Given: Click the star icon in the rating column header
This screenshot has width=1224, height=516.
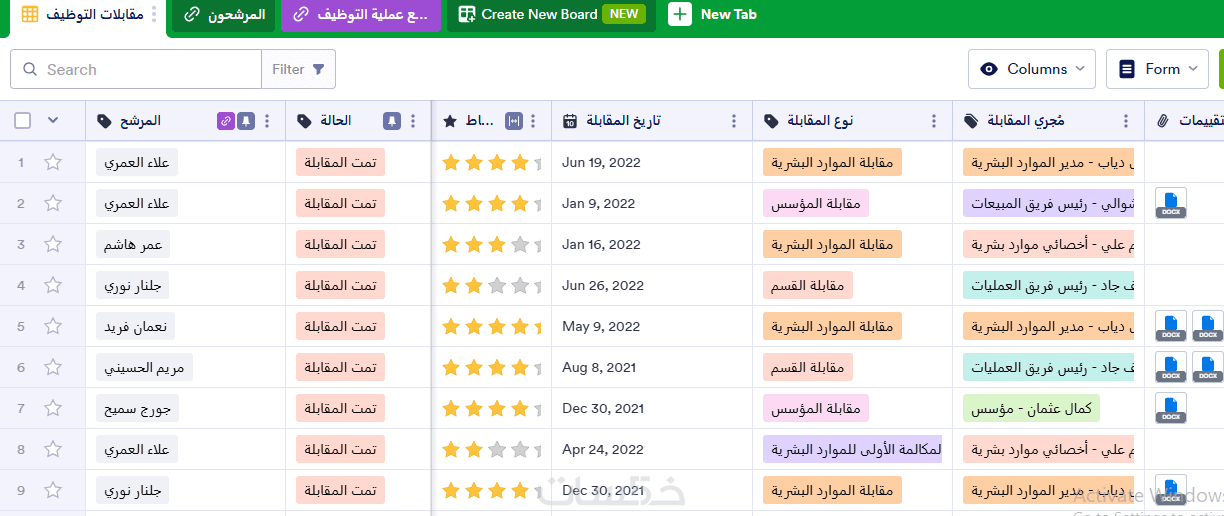Looking at the screenshot, I should point(450,121).
